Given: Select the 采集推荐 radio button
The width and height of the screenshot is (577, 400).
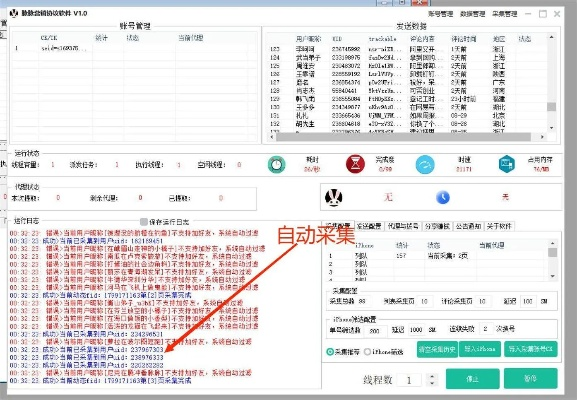Looking at the screenshot, I should coord(330,352).
